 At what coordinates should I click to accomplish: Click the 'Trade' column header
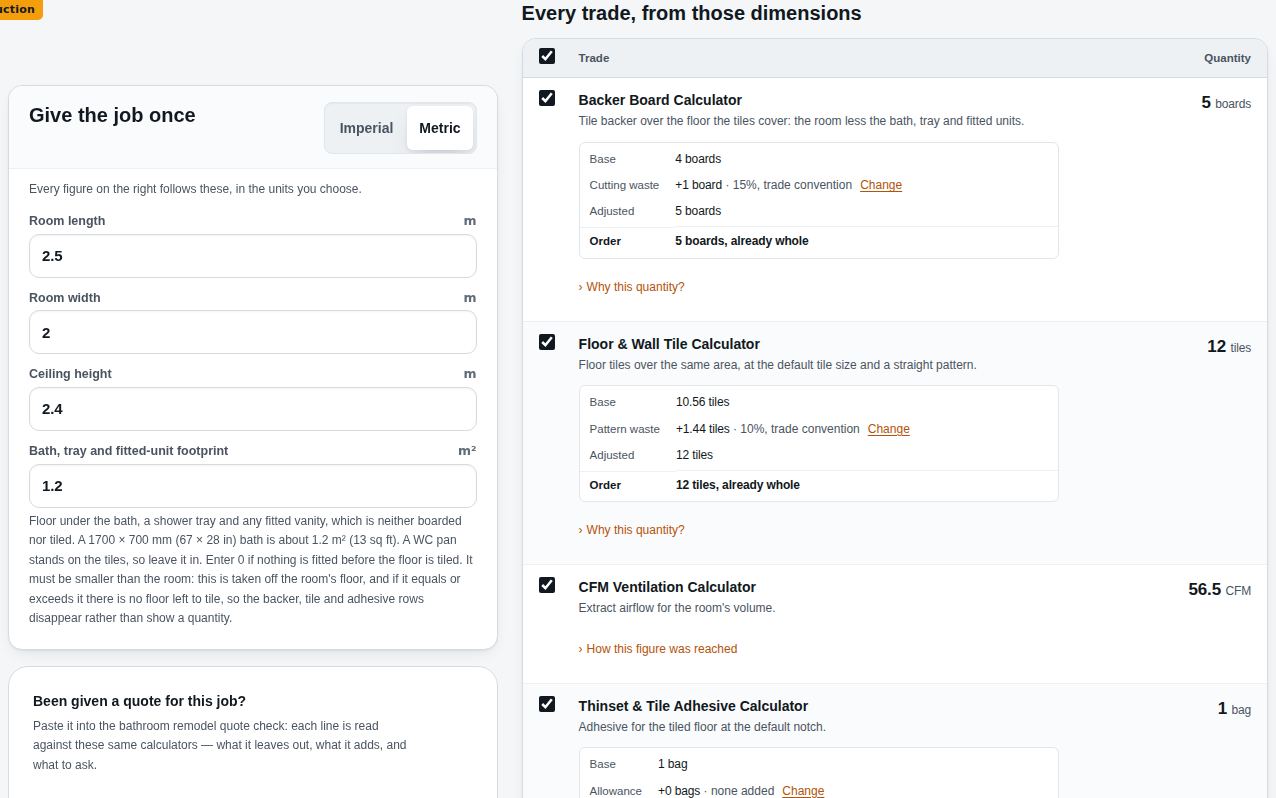pos(594,58)
